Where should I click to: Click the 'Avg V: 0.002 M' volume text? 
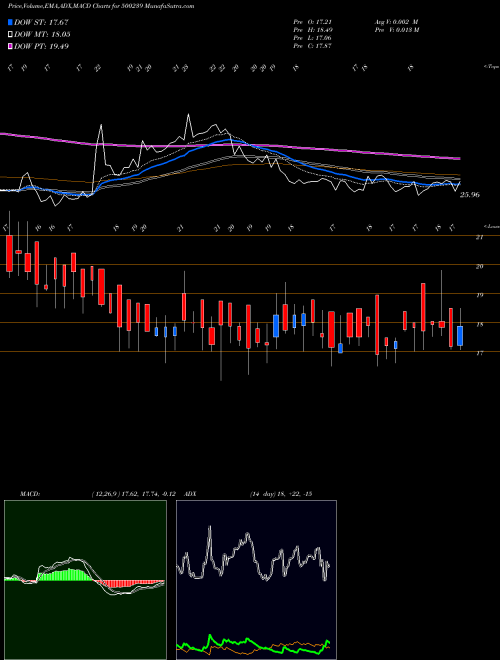point(396,22)
